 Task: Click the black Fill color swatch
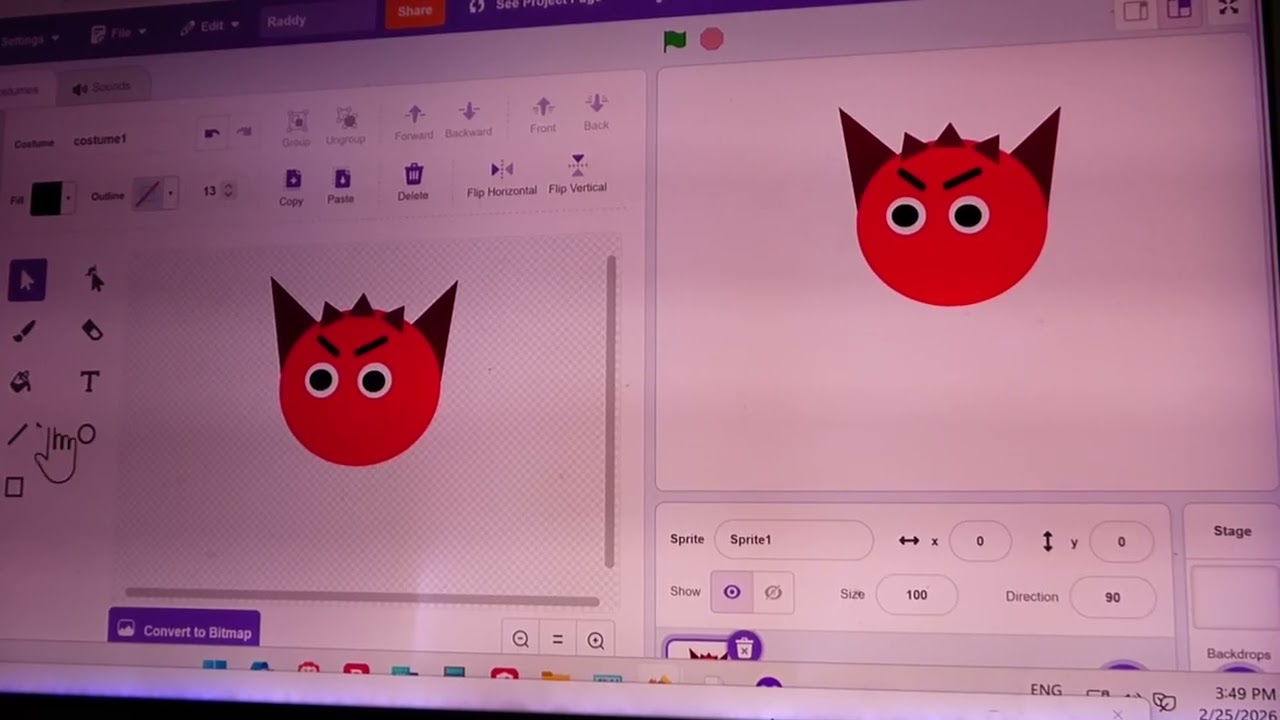pos(45,198)
